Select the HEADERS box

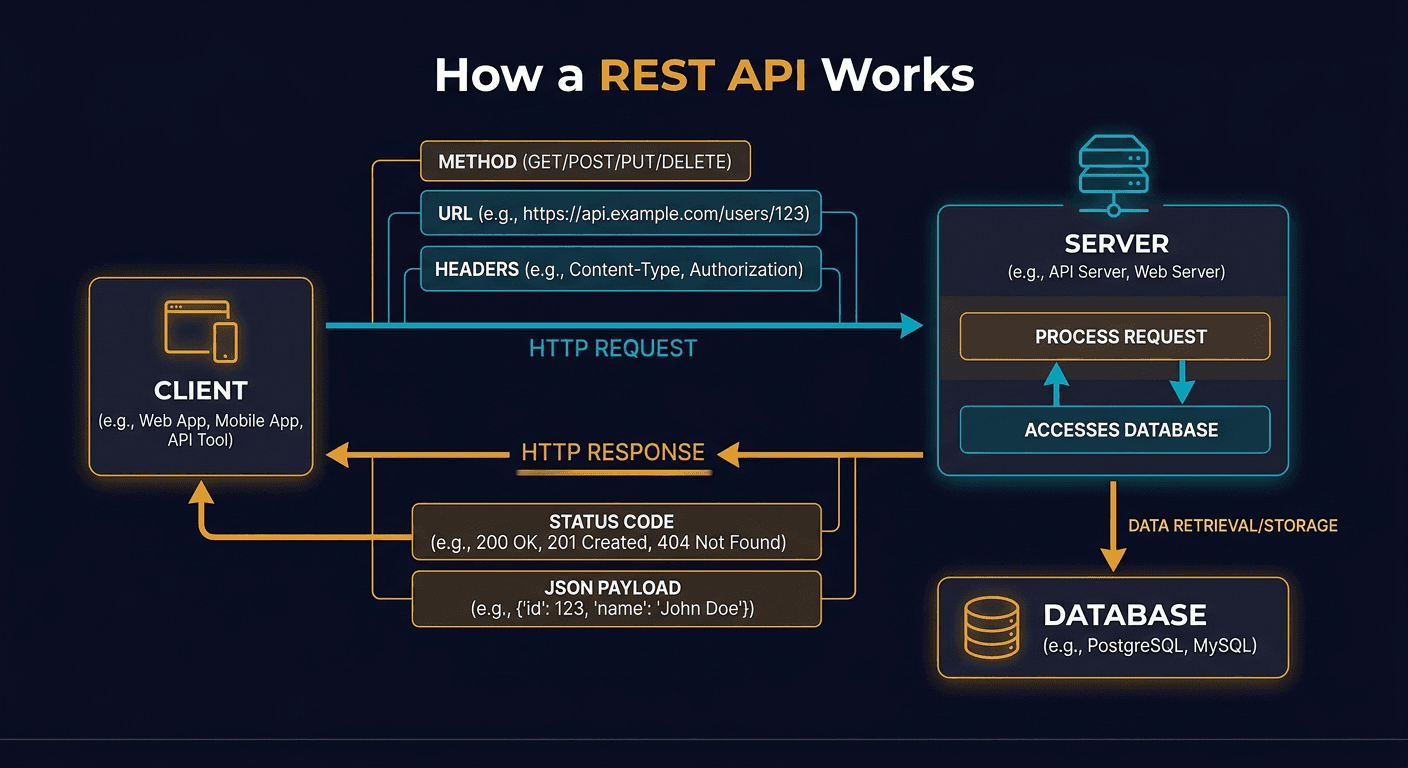point(620,269)
